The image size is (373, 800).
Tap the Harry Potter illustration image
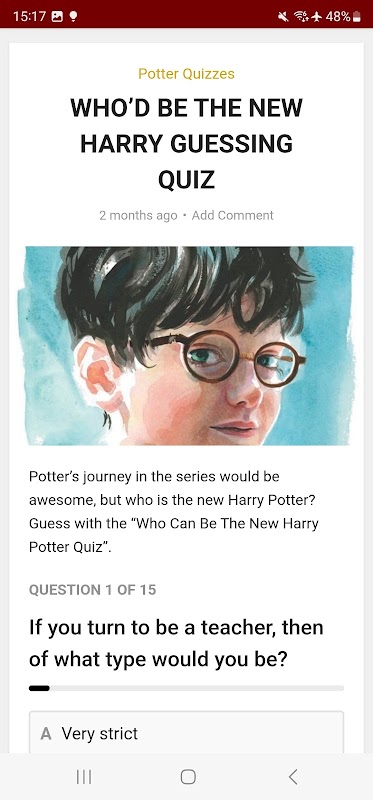click(x=186, y=346)
